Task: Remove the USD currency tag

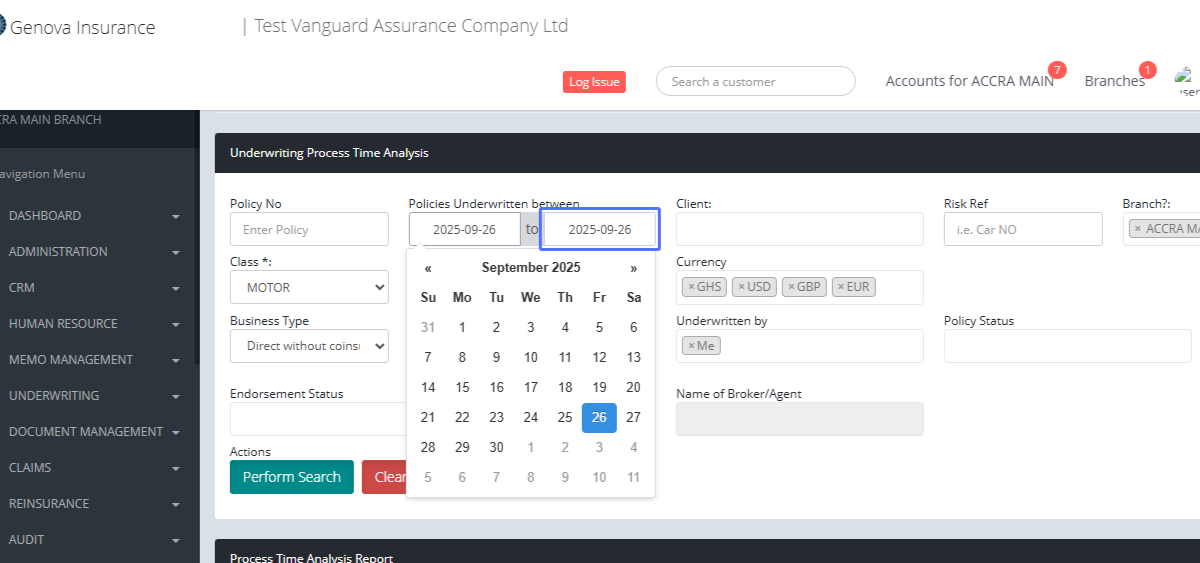Action: tap(741, 287)
